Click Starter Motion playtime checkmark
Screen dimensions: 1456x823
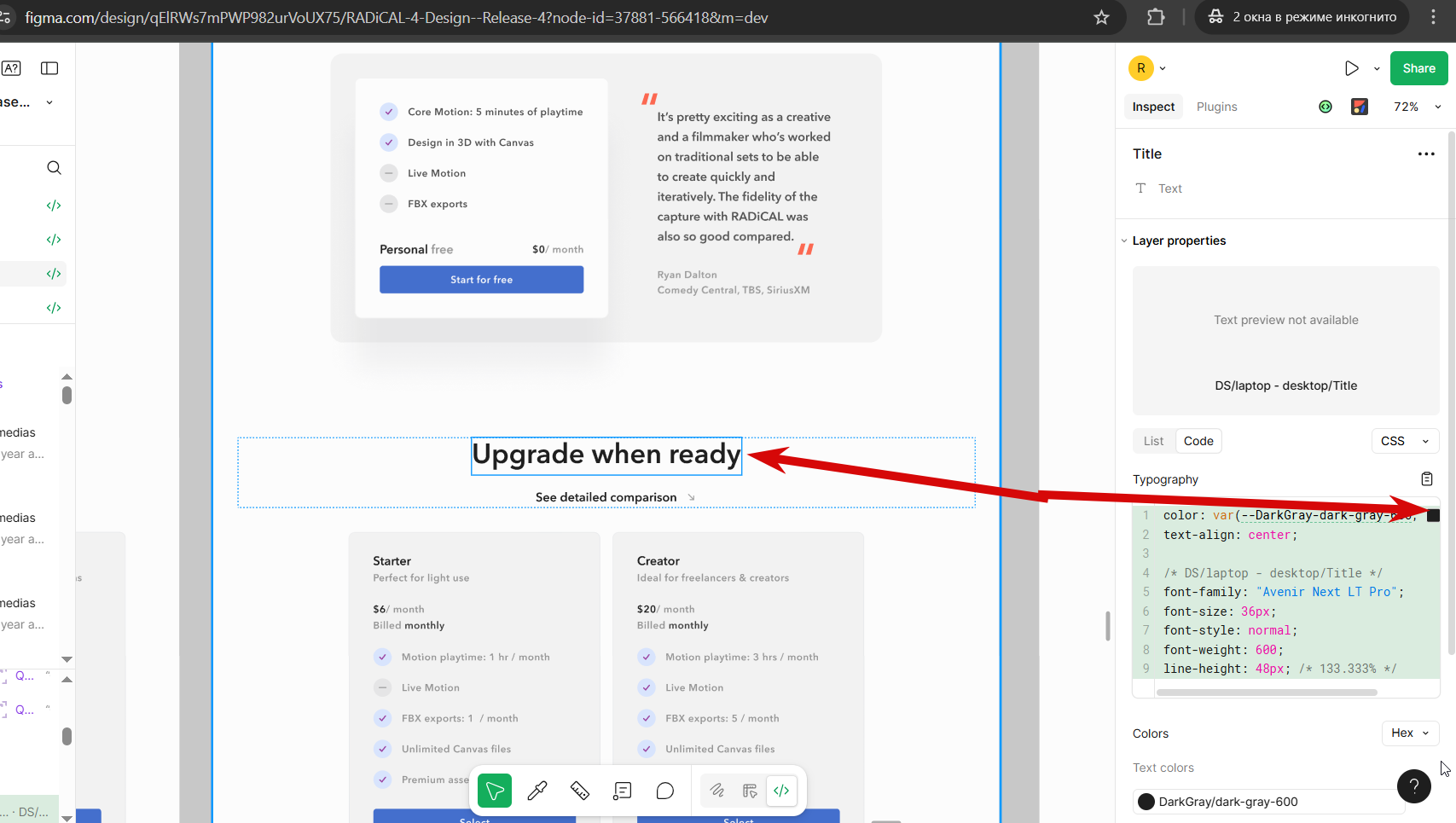[383, 657]
